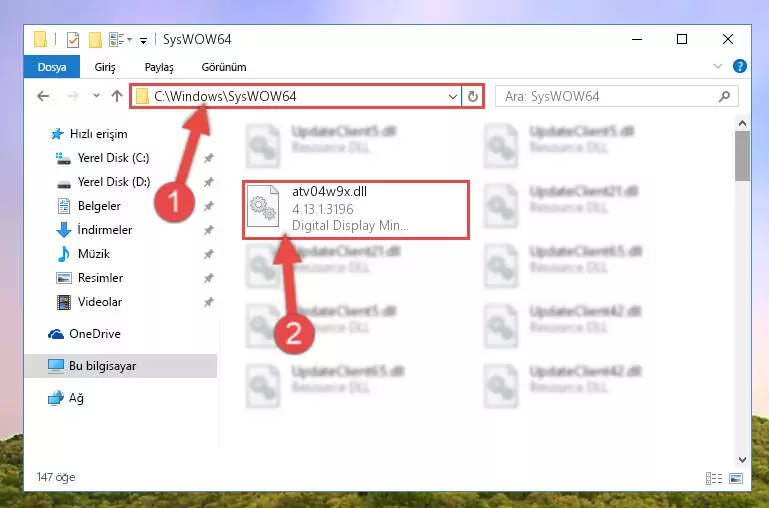Click the New folder quick access icon
769x508 pixels.
point(95,39)
